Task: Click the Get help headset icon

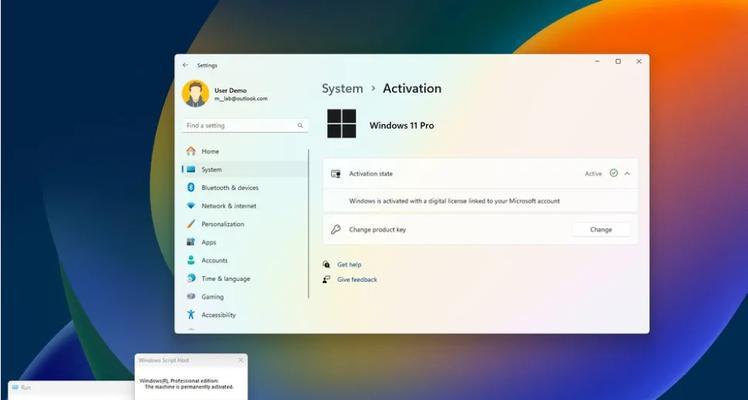Action: point(326,264)
